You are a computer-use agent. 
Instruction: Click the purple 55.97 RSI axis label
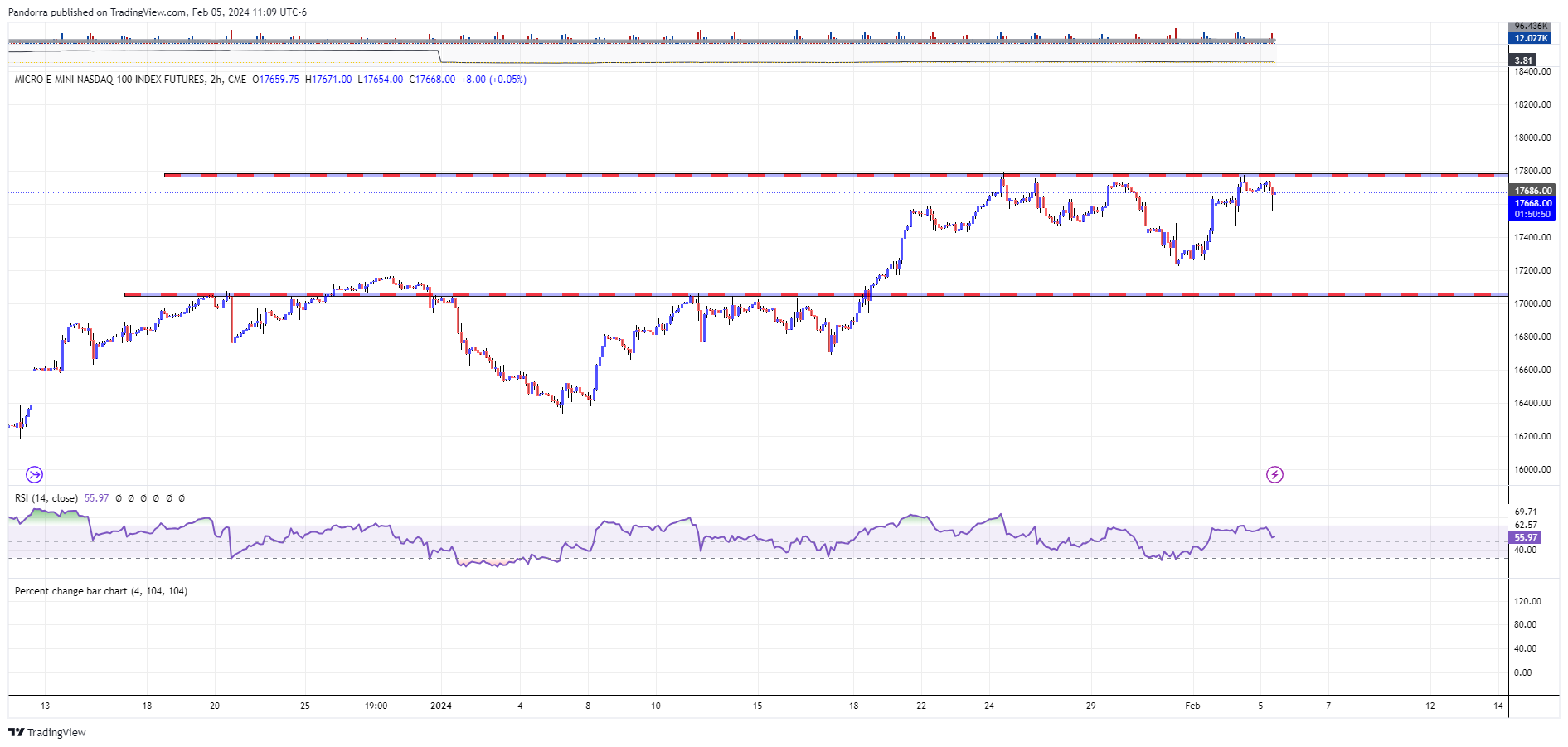click(x=1525, y=537)
